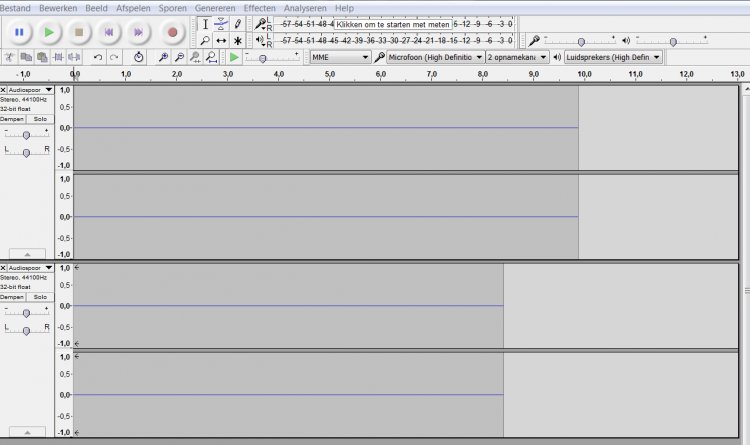Click the Sync-Lock tracks clock icon
The height and width of the screenshot is (445, 750).
pos(138,57)
